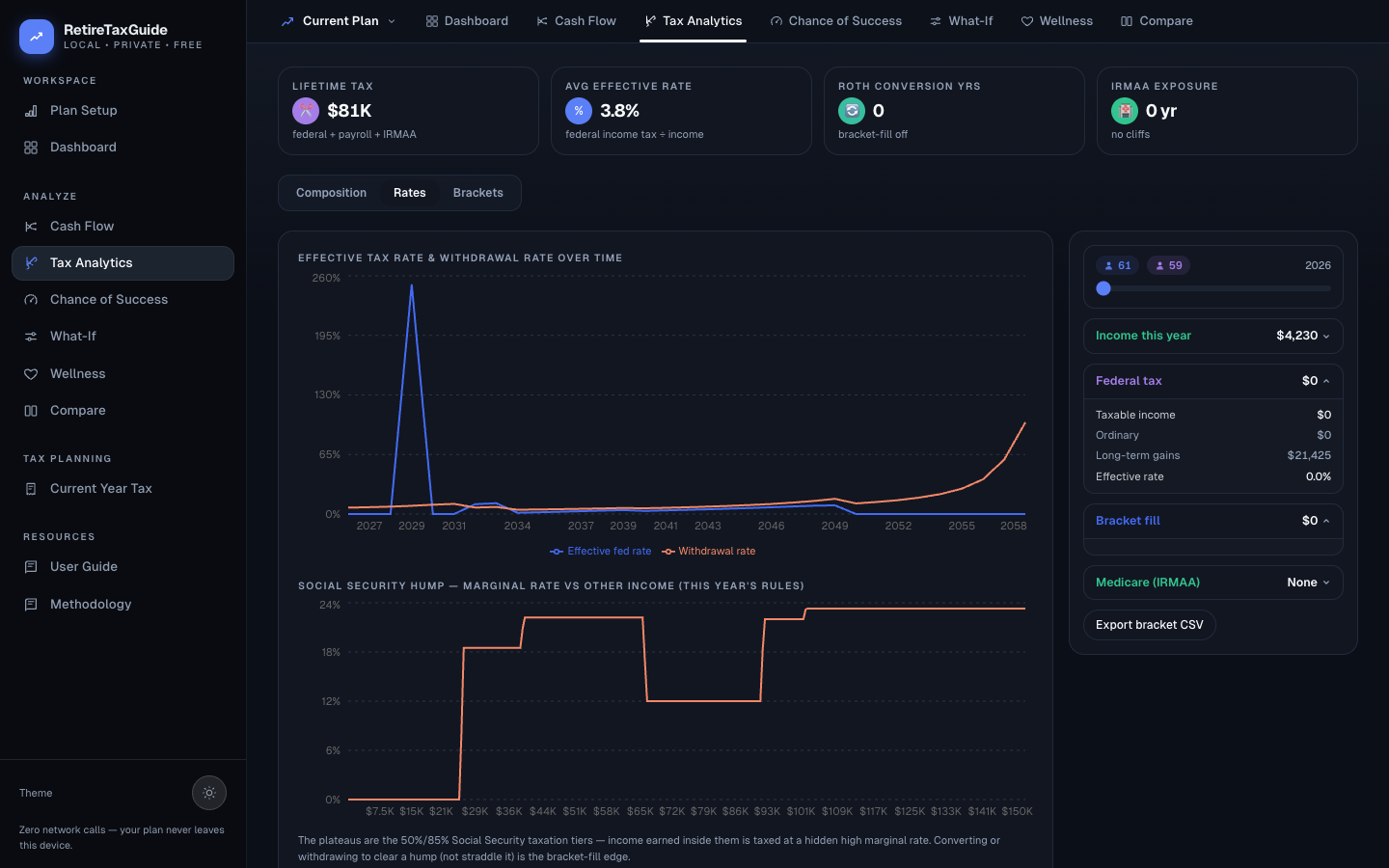Open the Compare top tab
The width and height of the screenshot is (1389, 868).
1157,21
